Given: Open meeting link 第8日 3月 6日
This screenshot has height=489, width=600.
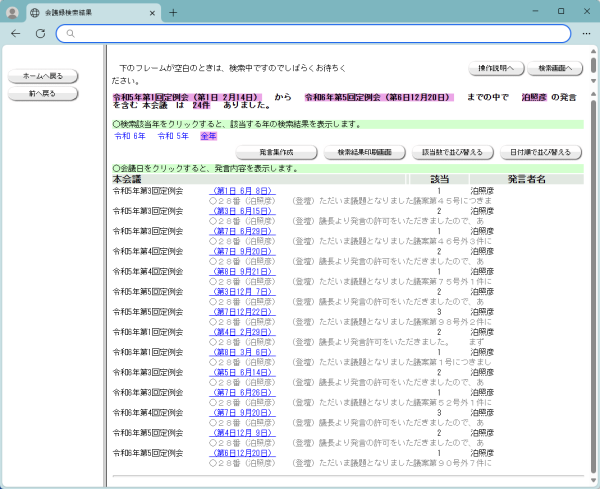Looking at the screenshot, I should [242, 352].
